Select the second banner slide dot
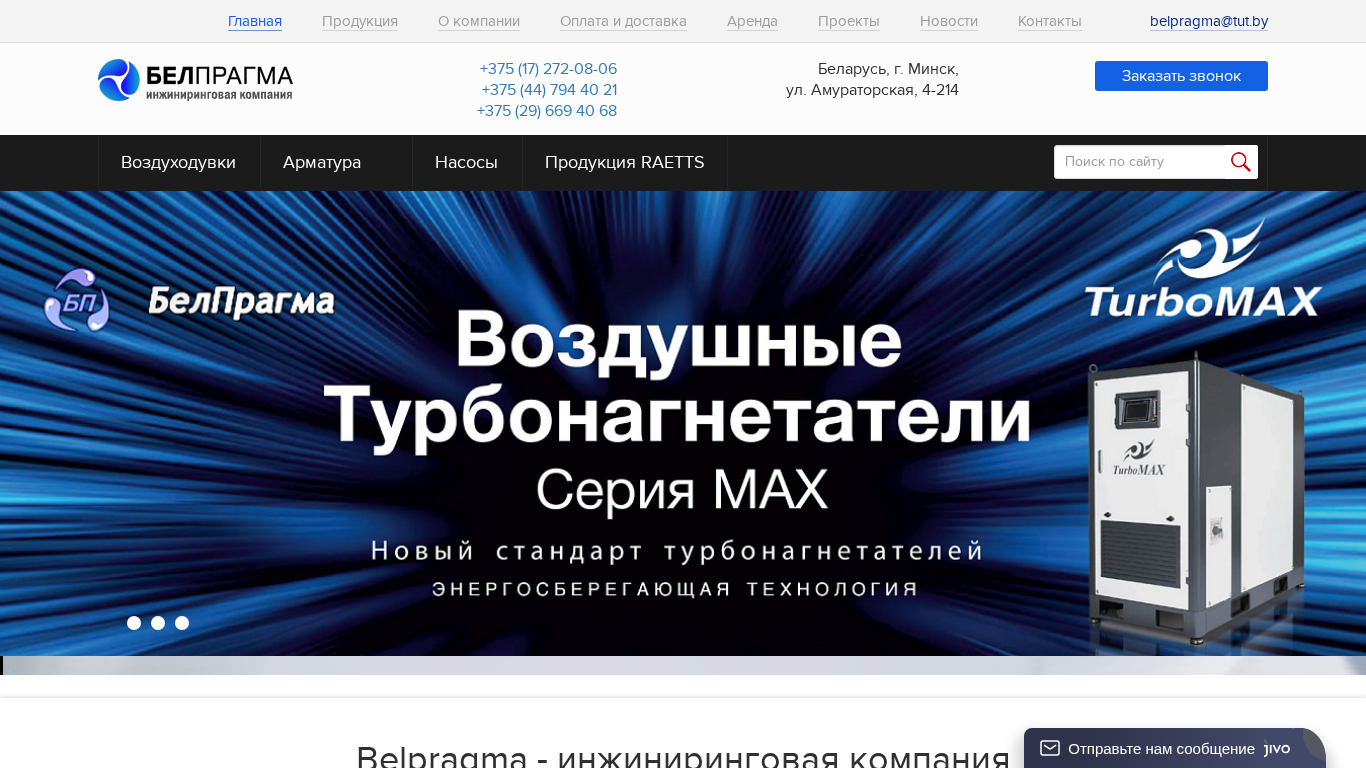 point(158,623)
